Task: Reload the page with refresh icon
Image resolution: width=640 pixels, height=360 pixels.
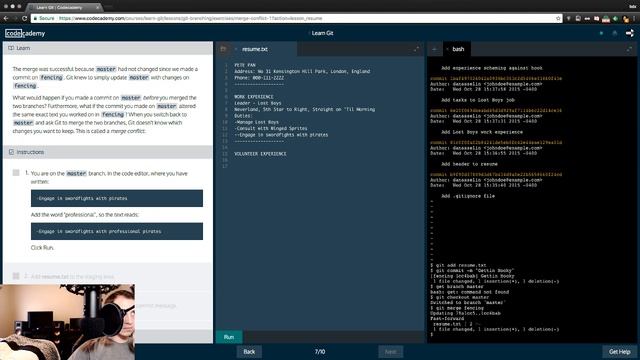Action: (24, 18)
